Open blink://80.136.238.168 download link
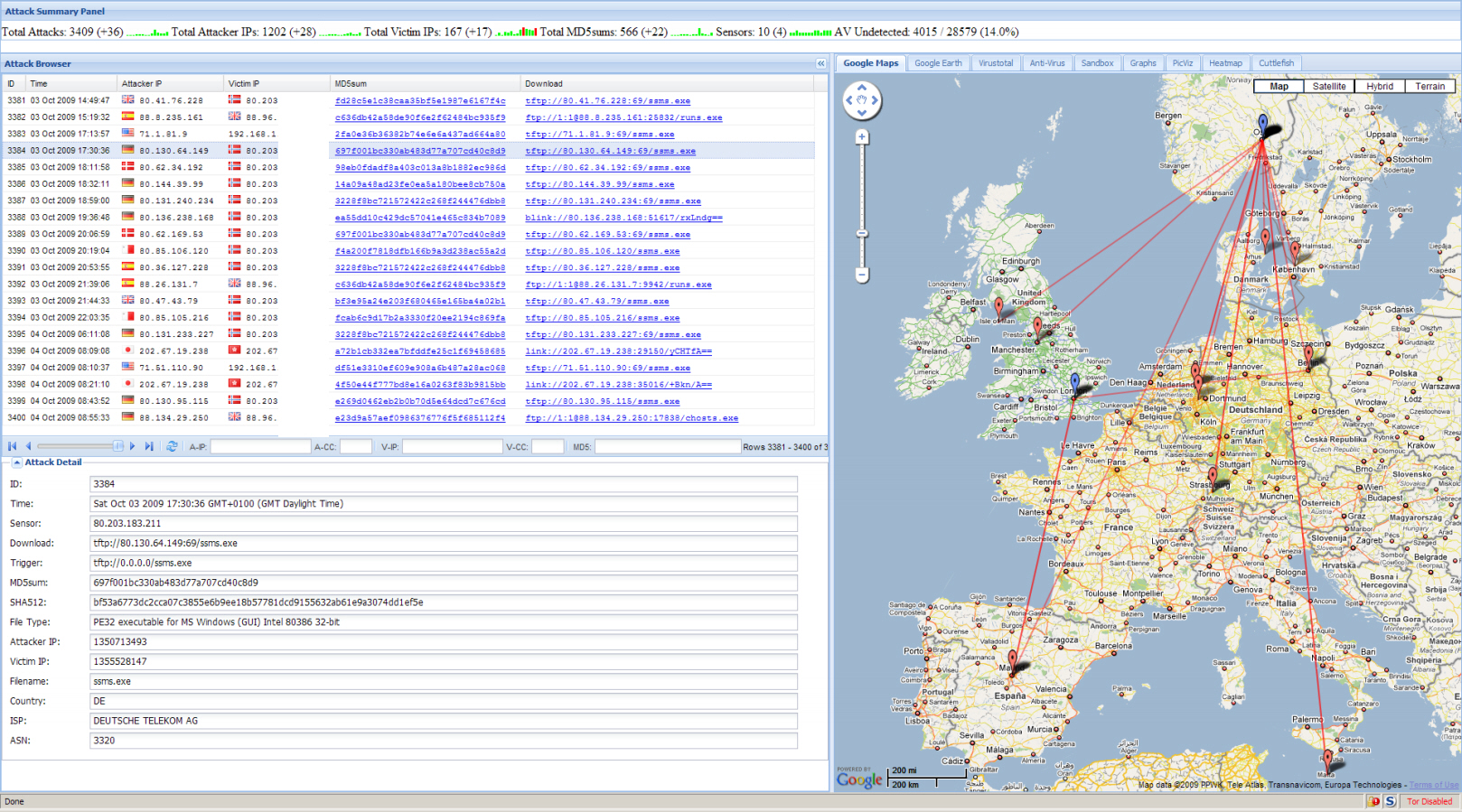This screenshot has width=1462, height=812. 623,218
